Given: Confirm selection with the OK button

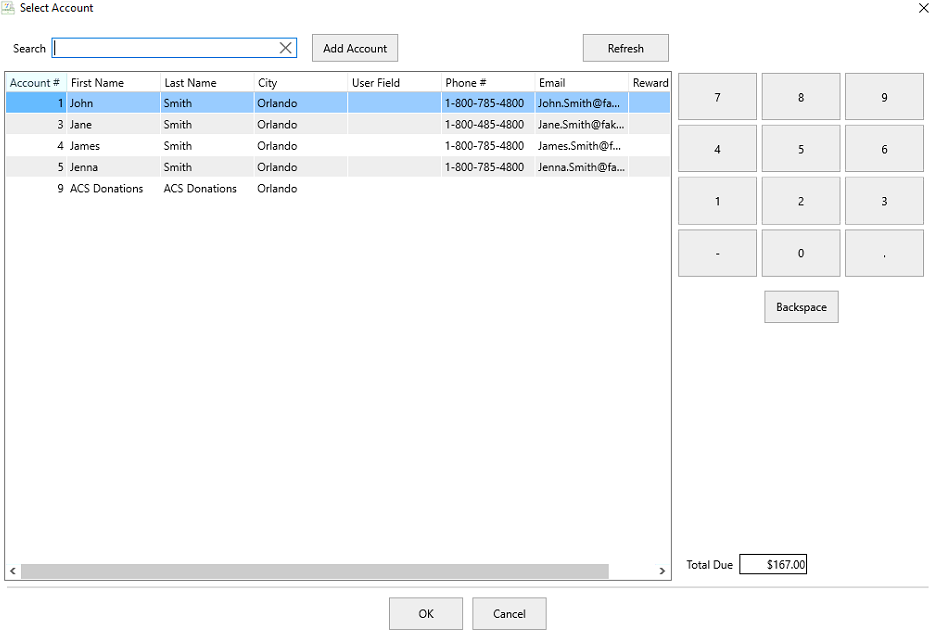Looking at the screenshot, I should 426,614.
